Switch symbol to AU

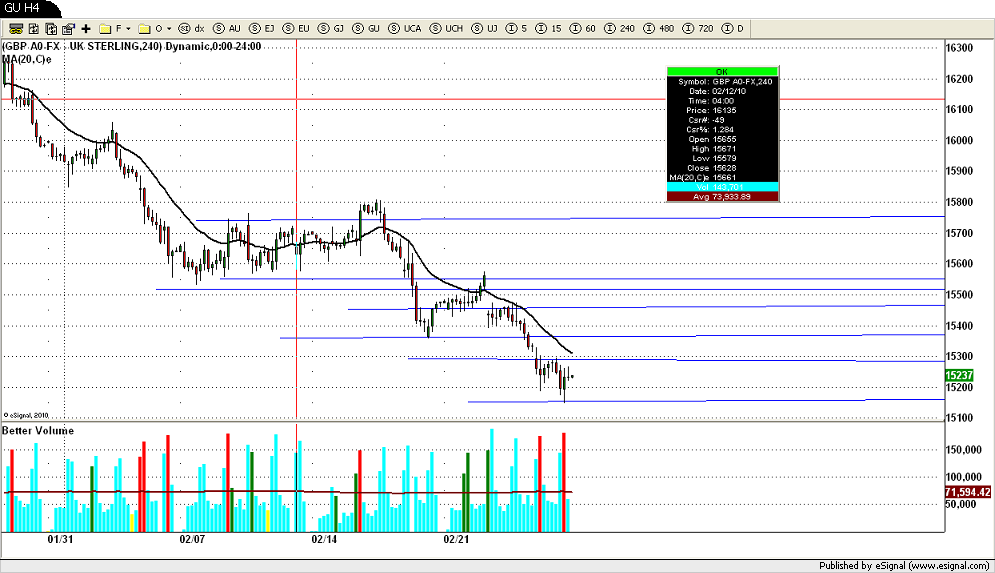click(227, 29)
